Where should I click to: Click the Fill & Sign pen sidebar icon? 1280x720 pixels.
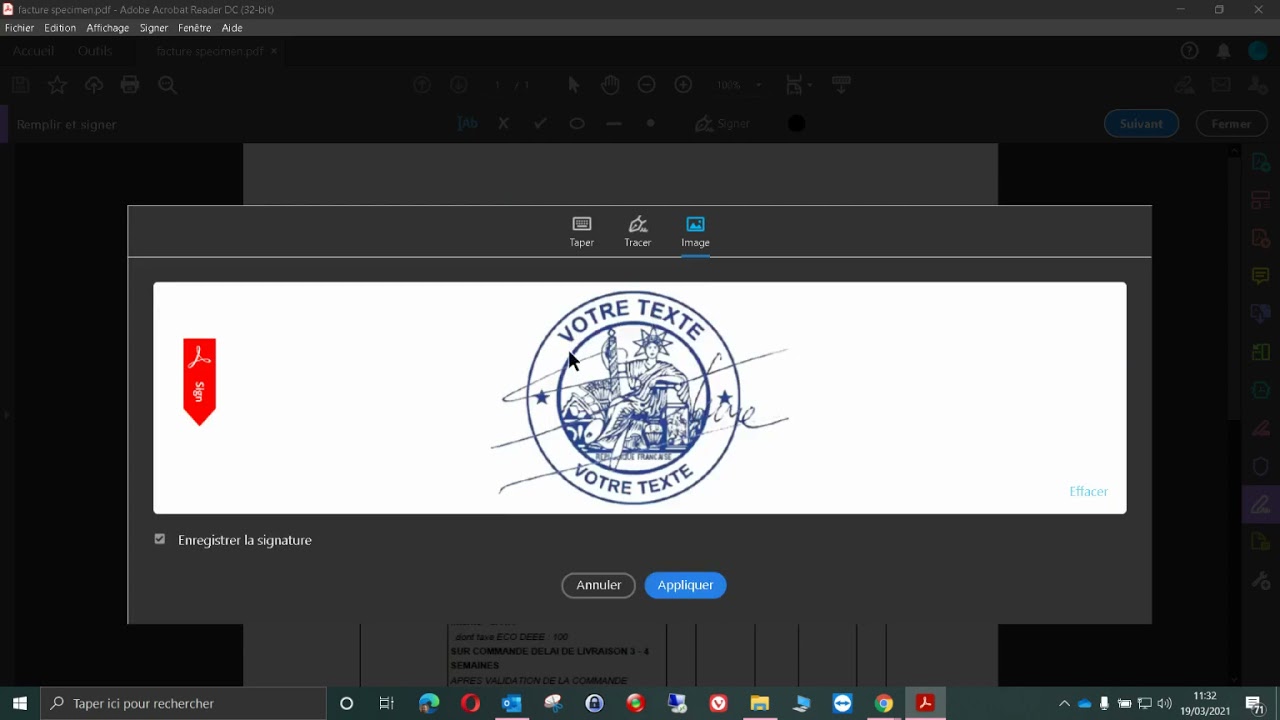coord(1260,504)
